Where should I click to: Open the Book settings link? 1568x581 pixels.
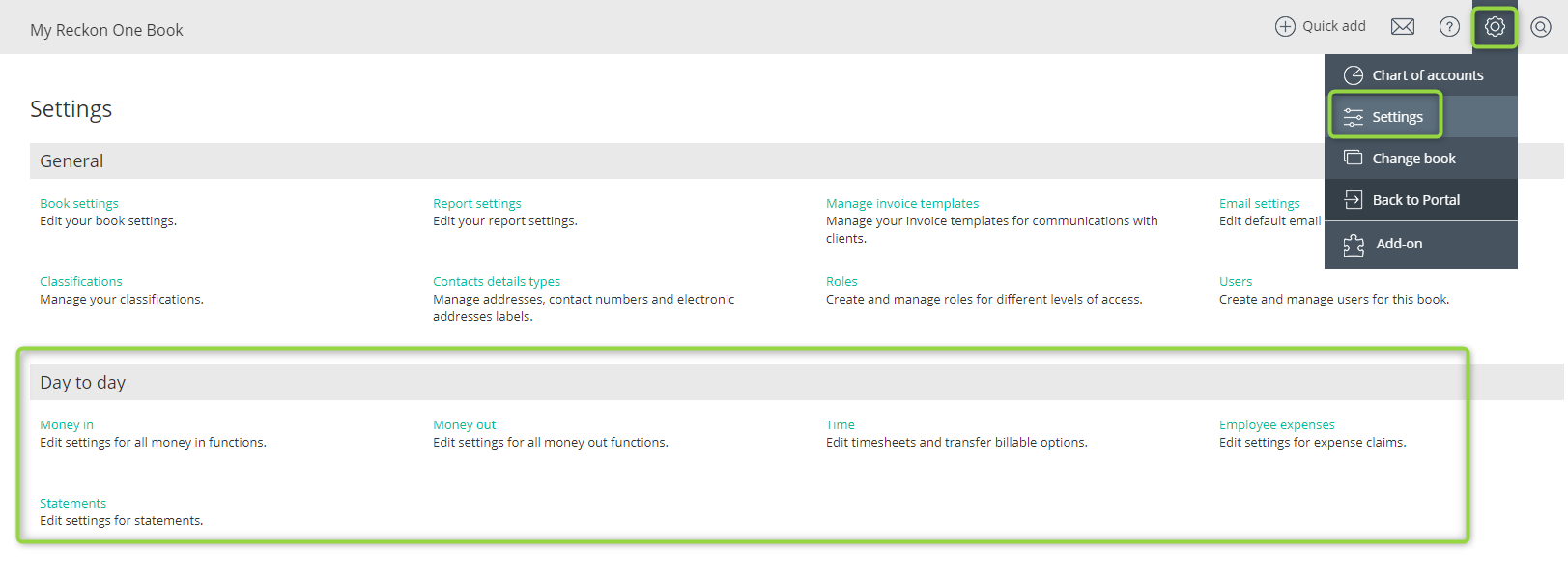click(79, 204)
